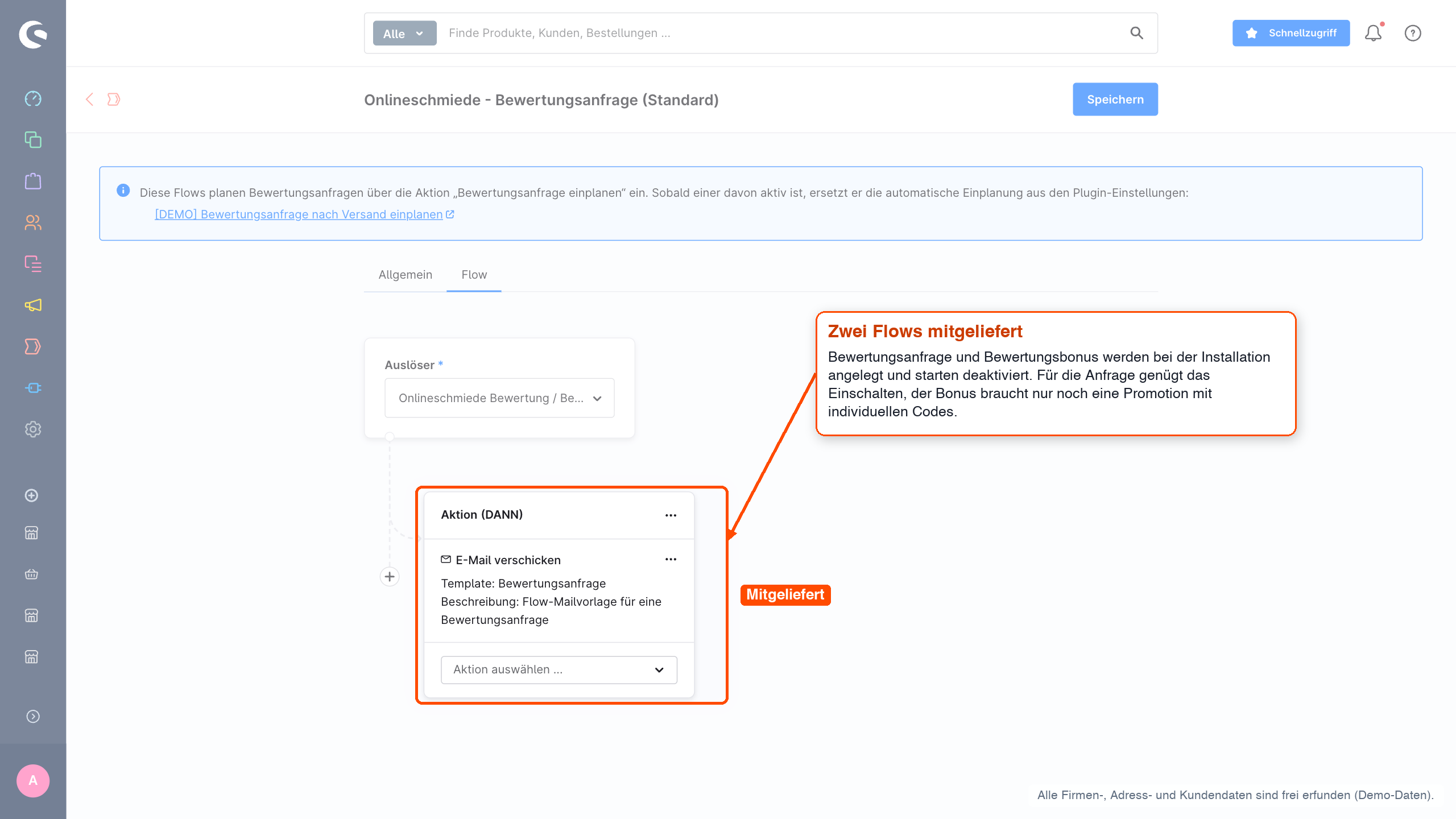Click the Aktion (DANN) heading
1456x819 pixels.
pyautogui.click(x=482, y=515)
